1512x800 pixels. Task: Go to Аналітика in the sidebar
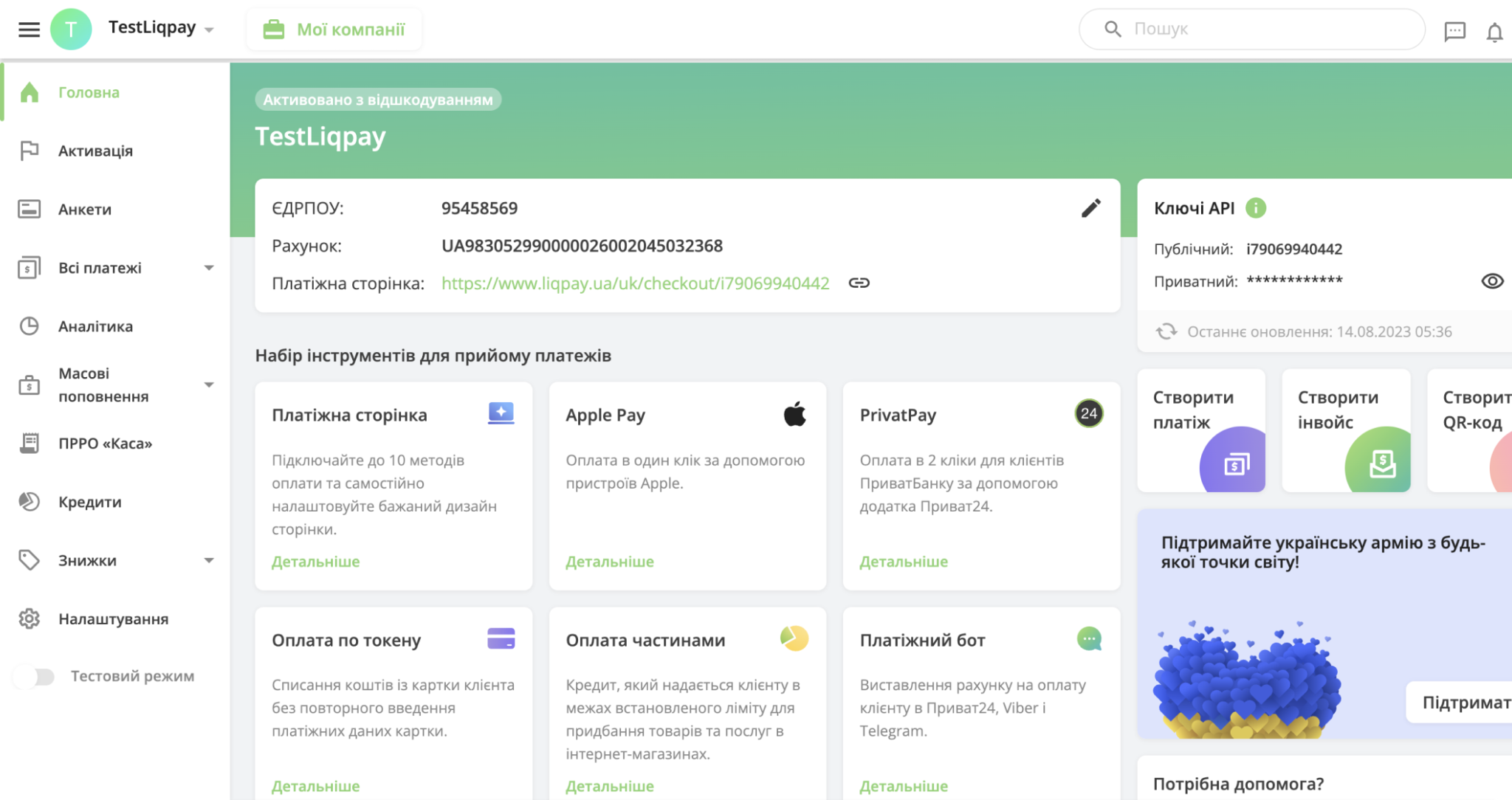(95, 326)
